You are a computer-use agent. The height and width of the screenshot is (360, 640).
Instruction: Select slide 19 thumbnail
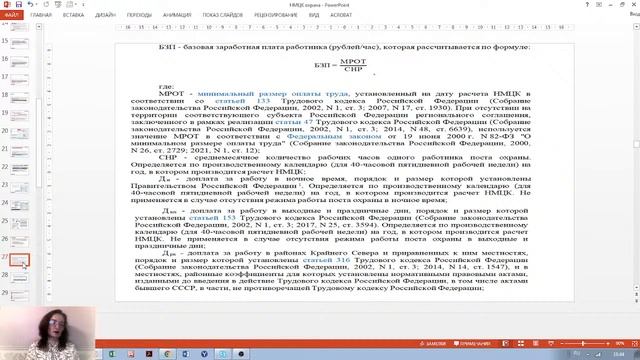(19, 116)
